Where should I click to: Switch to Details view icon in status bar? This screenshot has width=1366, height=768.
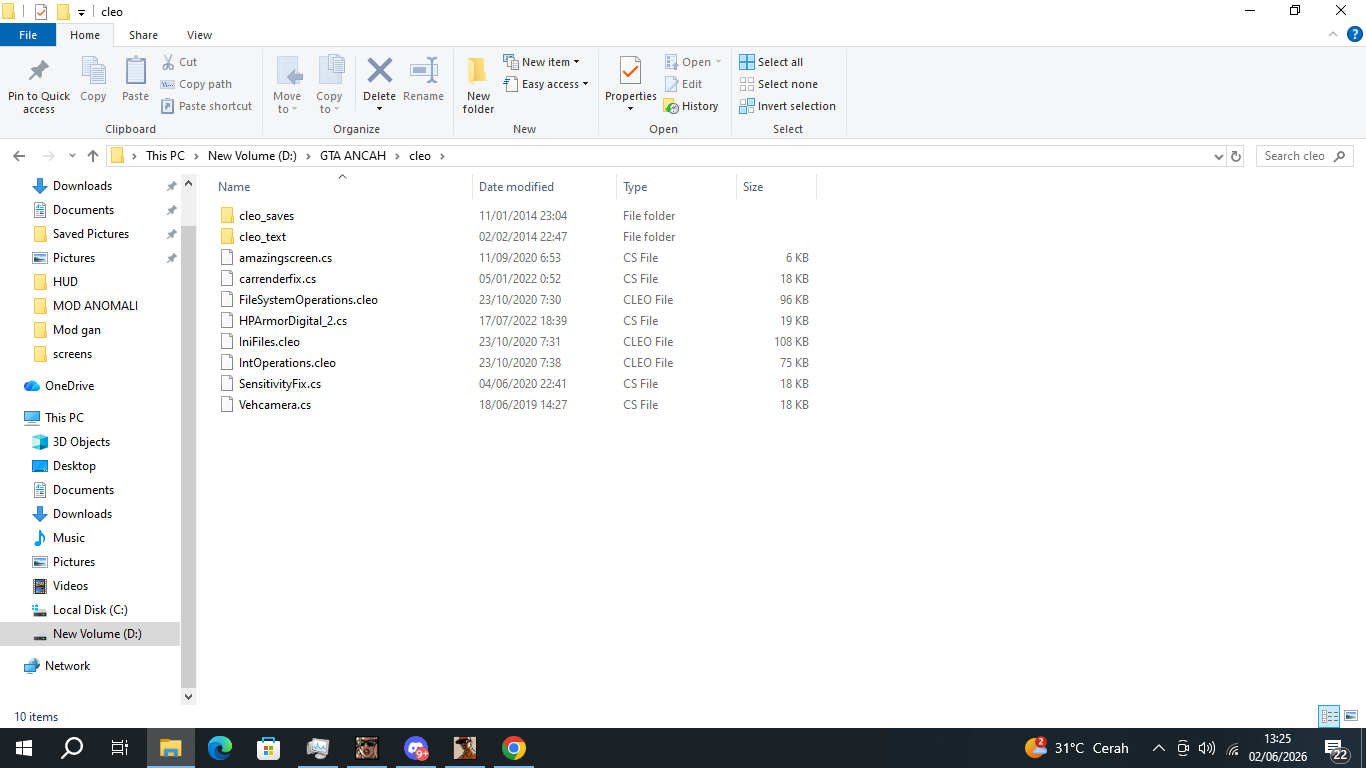point(1329,716)
